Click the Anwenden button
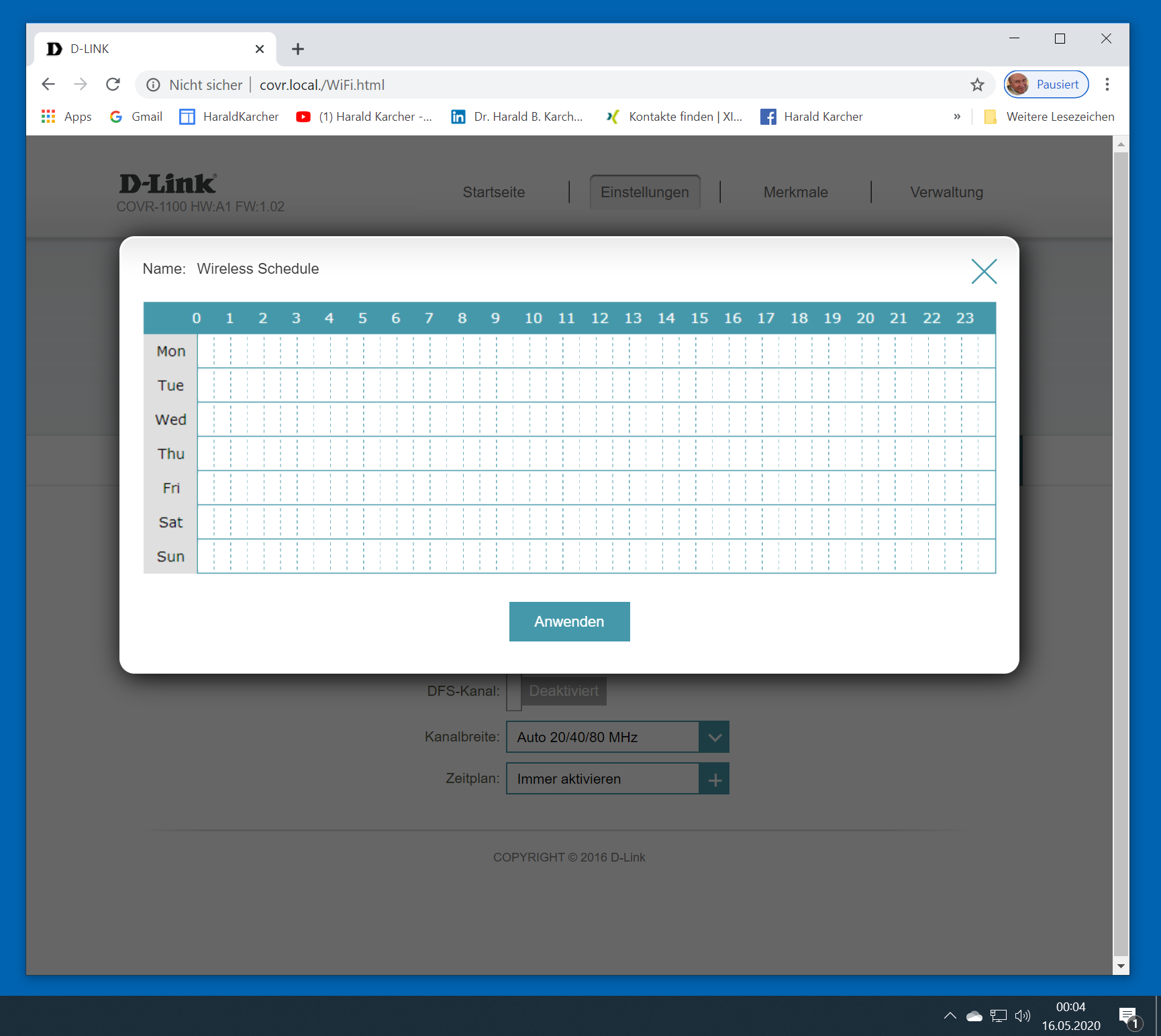 tap(569, 621)
